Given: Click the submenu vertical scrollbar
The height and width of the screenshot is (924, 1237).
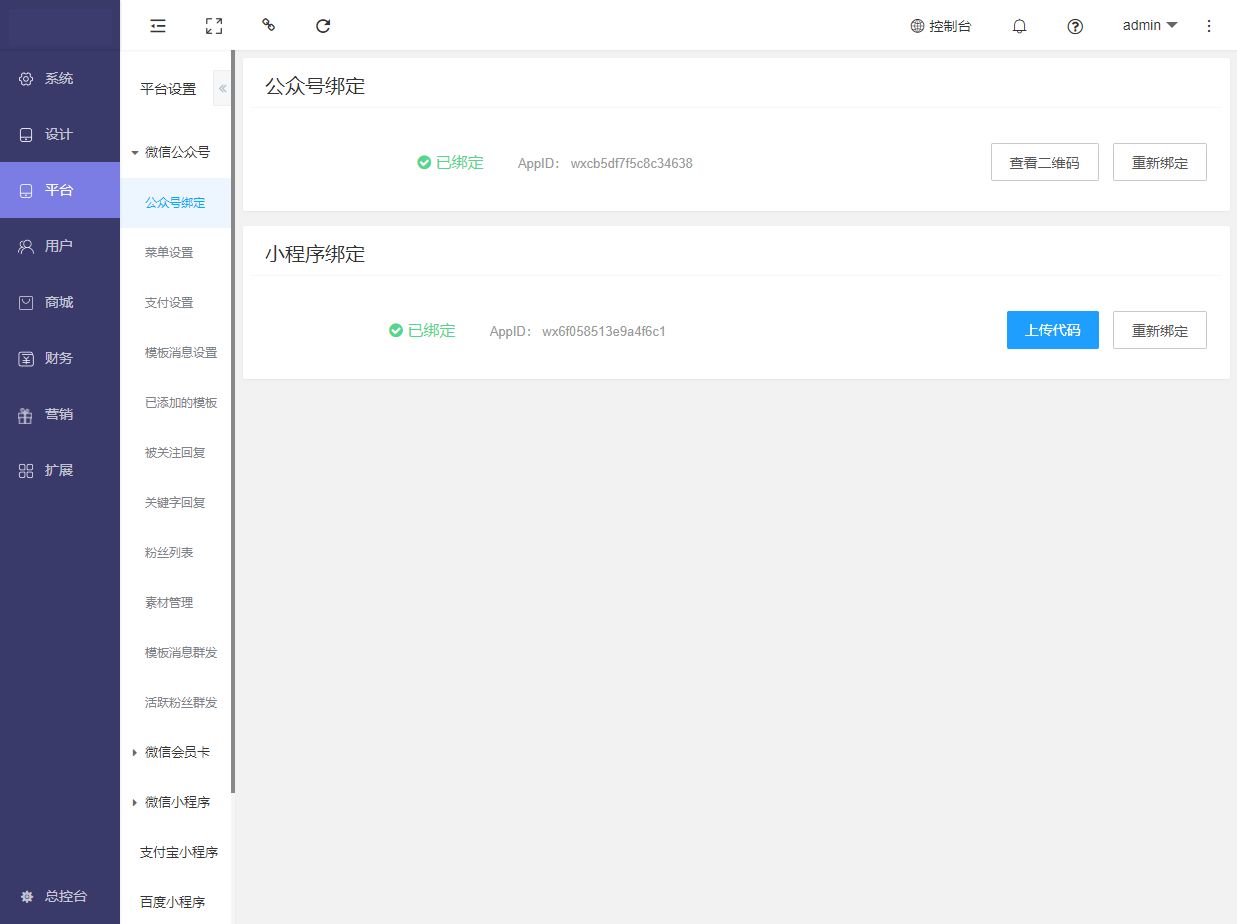Looking at the screenshot, I should 233,420.
